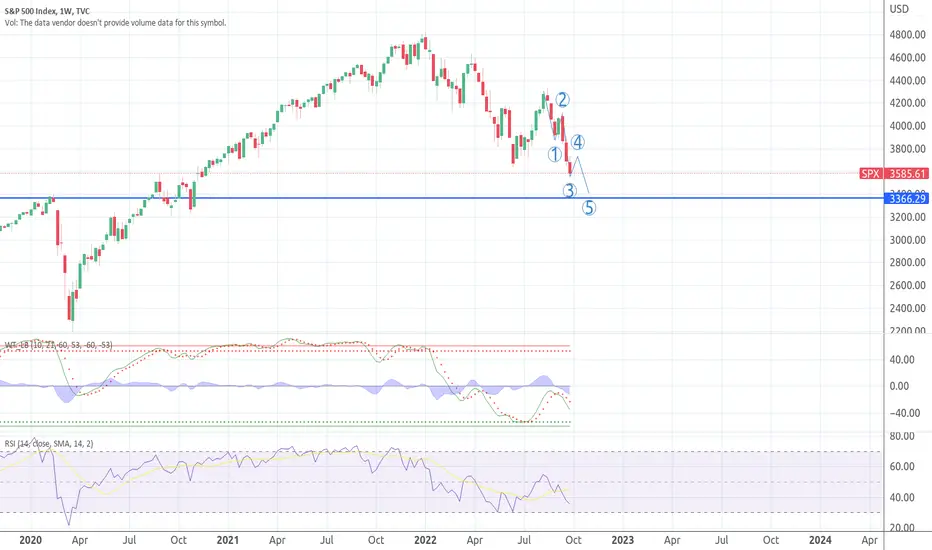Click the 2022 label on time axis
Viewport: 932px width, 550px height.
(425, 540)
